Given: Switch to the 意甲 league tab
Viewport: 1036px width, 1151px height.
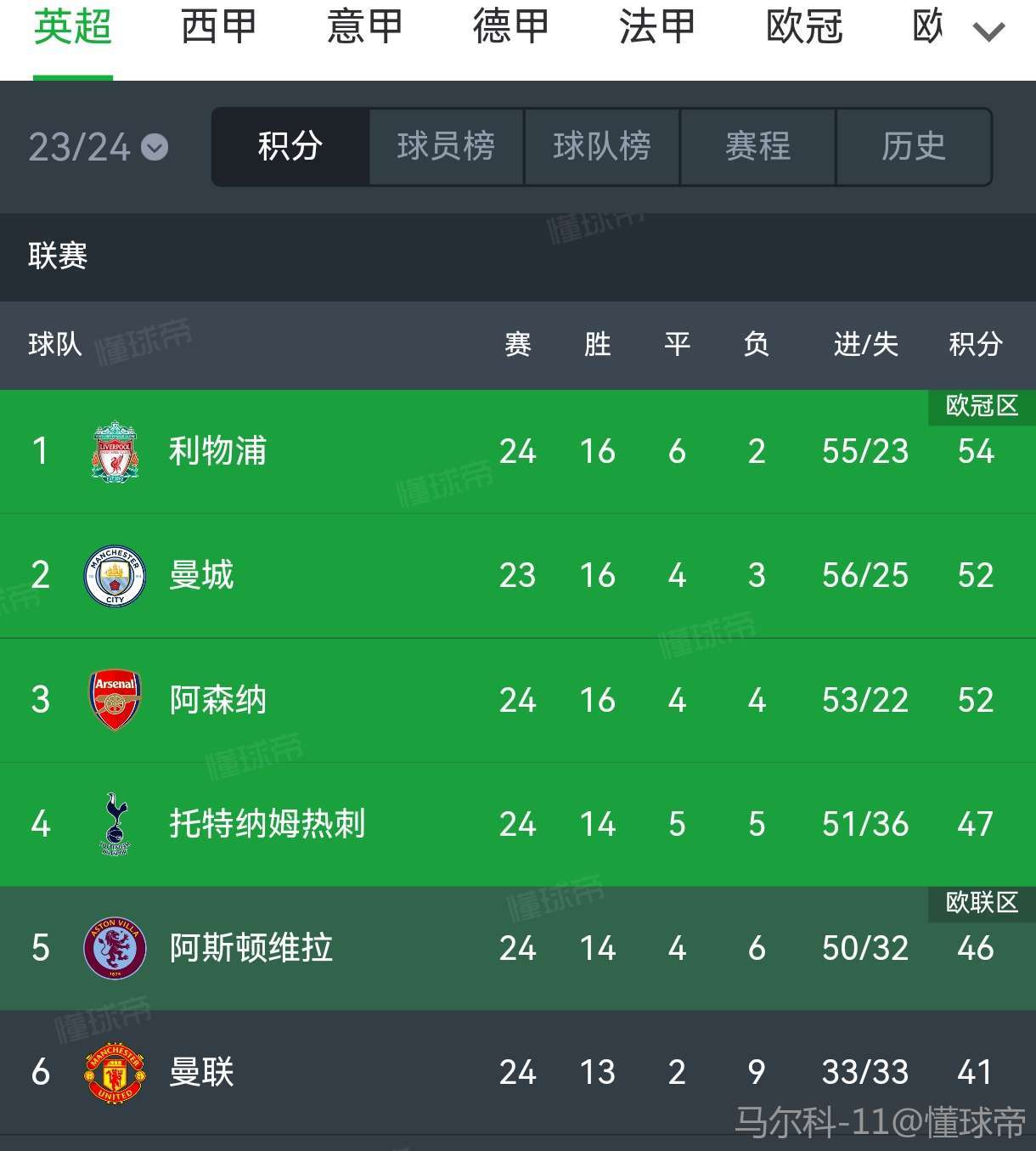Looking at the screenshot, I should click(364, 27).
